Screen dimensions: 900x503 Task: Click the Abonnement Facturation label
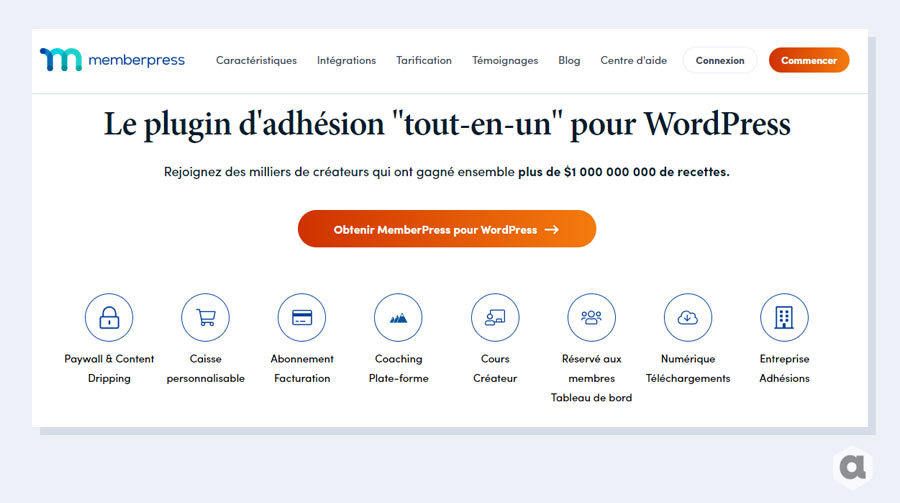coord(302,369)
